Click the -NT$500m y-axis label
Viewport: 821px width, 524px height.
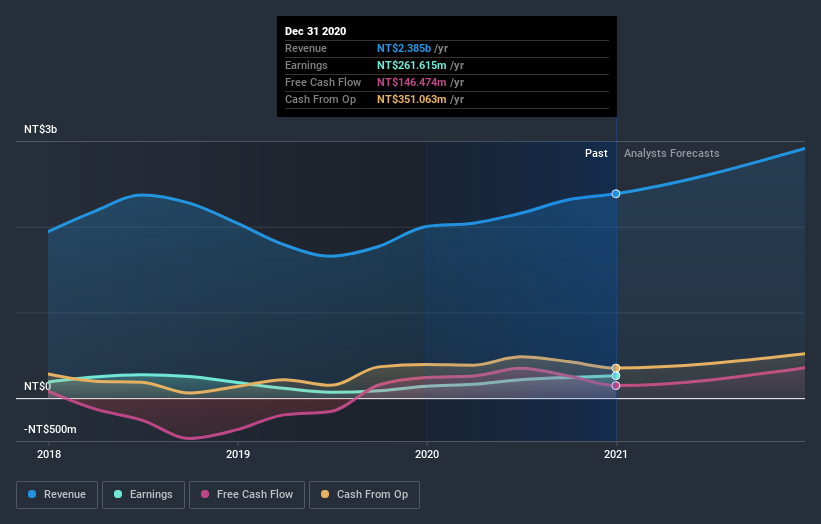[x=50, y=429]
